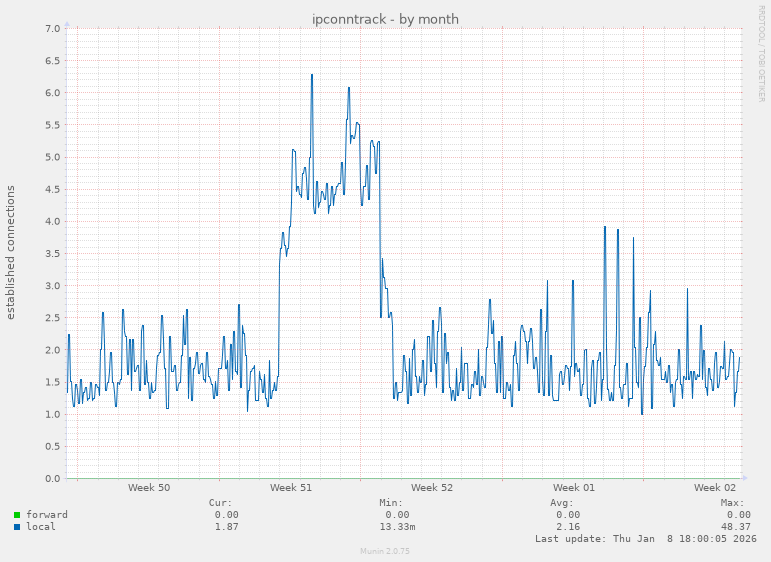
Task: Click the 'Week 52' x-axis label
Action: 432,488
